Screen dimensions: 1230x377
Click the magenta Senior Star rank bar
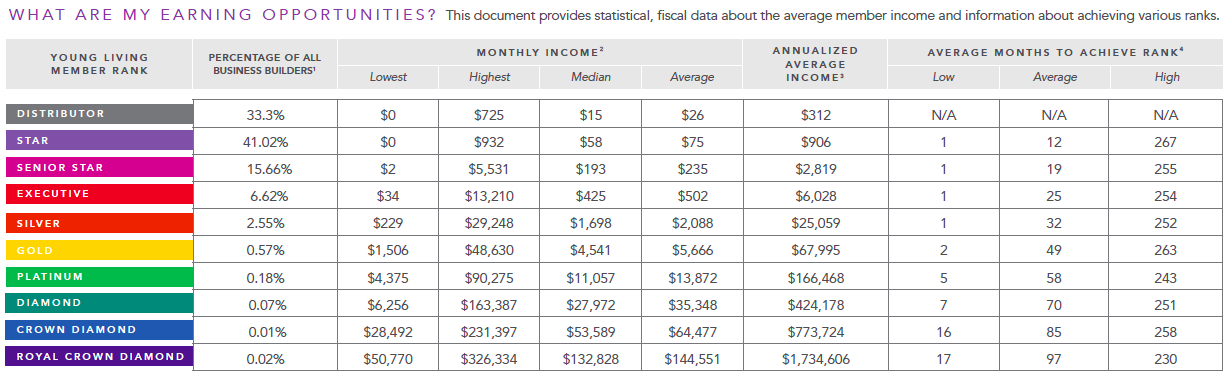click(x=98, y=168)
